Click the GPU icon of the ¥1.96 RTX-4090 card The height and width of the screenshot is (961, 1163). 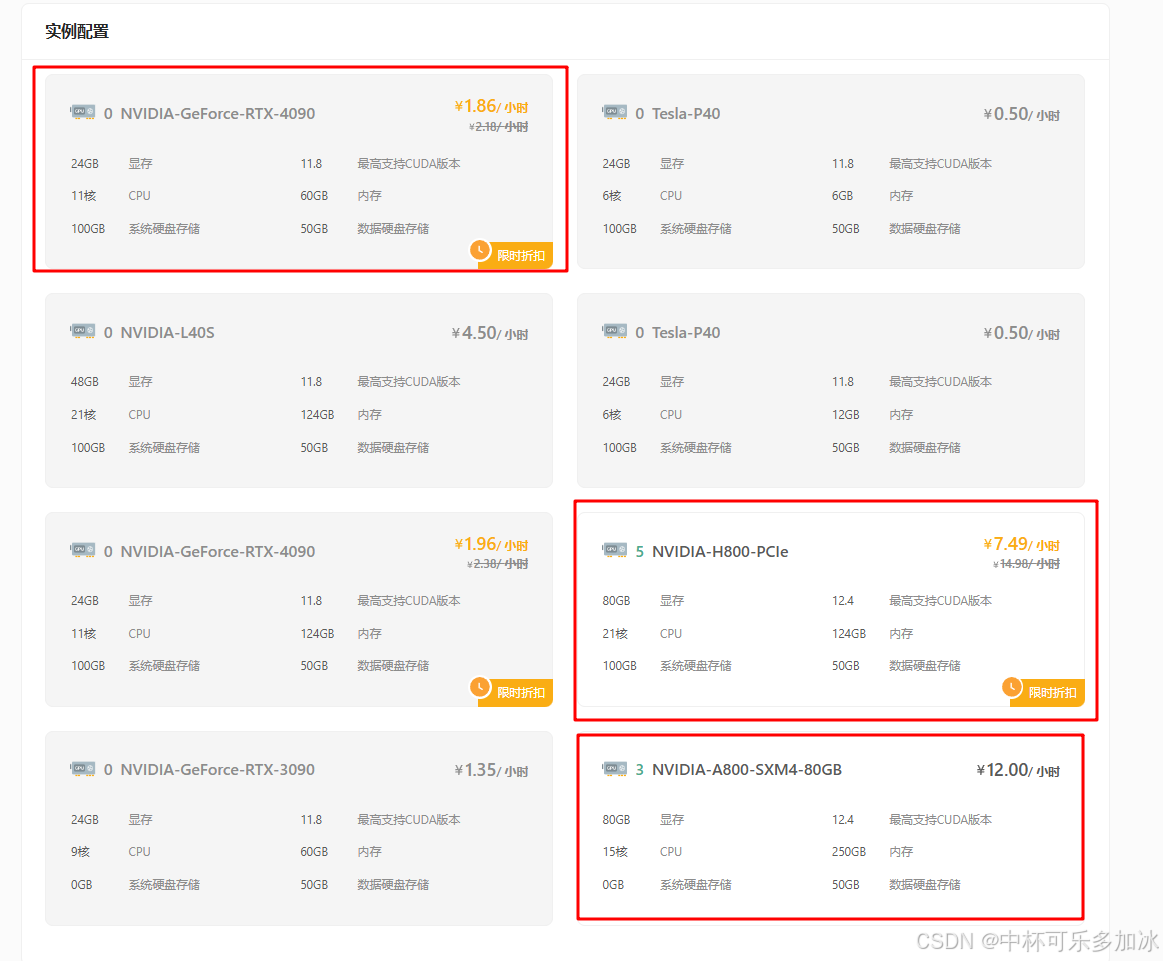pyautogui.click(x=83, y=551)
